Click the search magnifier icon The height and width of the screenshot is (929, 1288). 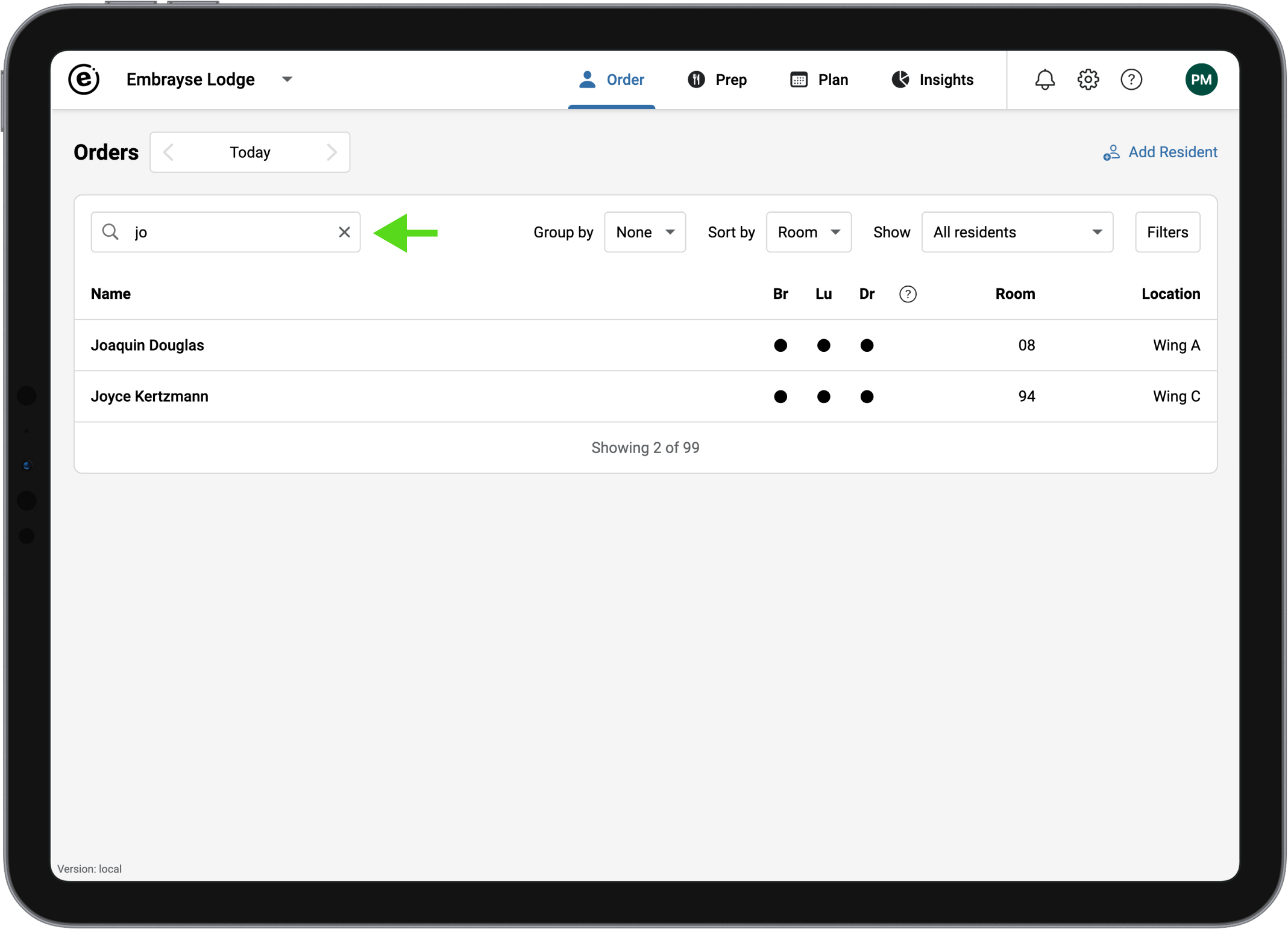coord(110,233)
